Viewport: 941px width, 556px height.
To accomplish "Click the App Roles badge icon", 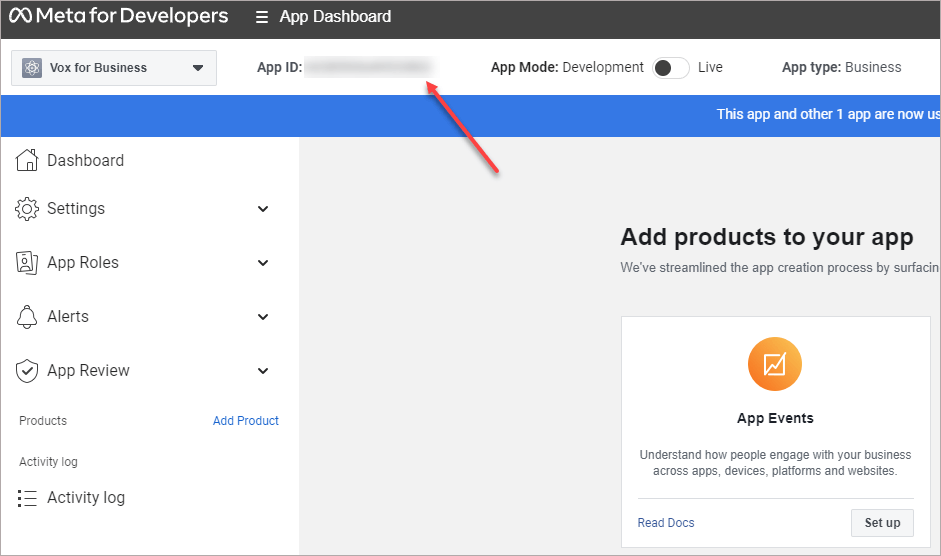I will coord(26,262).
